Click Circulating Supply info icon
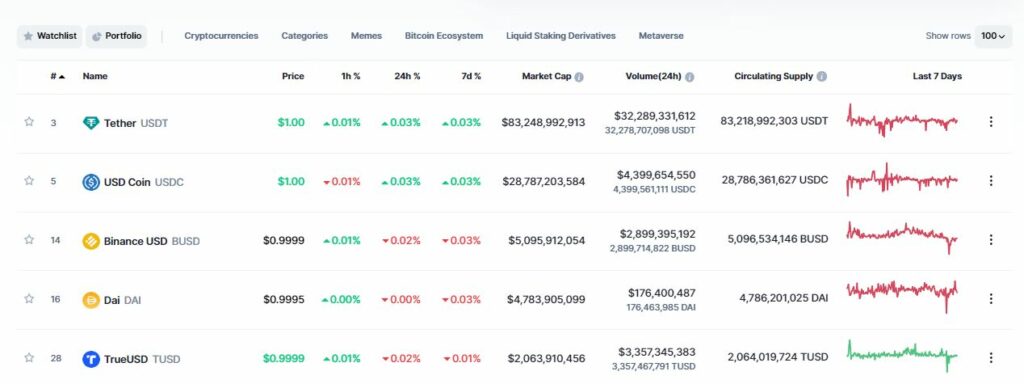Viewport: 1024px width, 384px height. coord(822,76)
